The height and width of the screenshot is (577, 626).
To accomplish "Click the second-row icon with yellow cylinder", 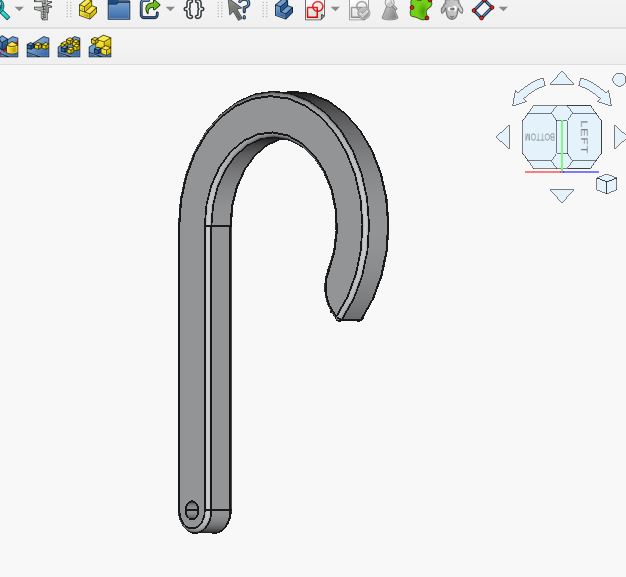I will 9,46.
